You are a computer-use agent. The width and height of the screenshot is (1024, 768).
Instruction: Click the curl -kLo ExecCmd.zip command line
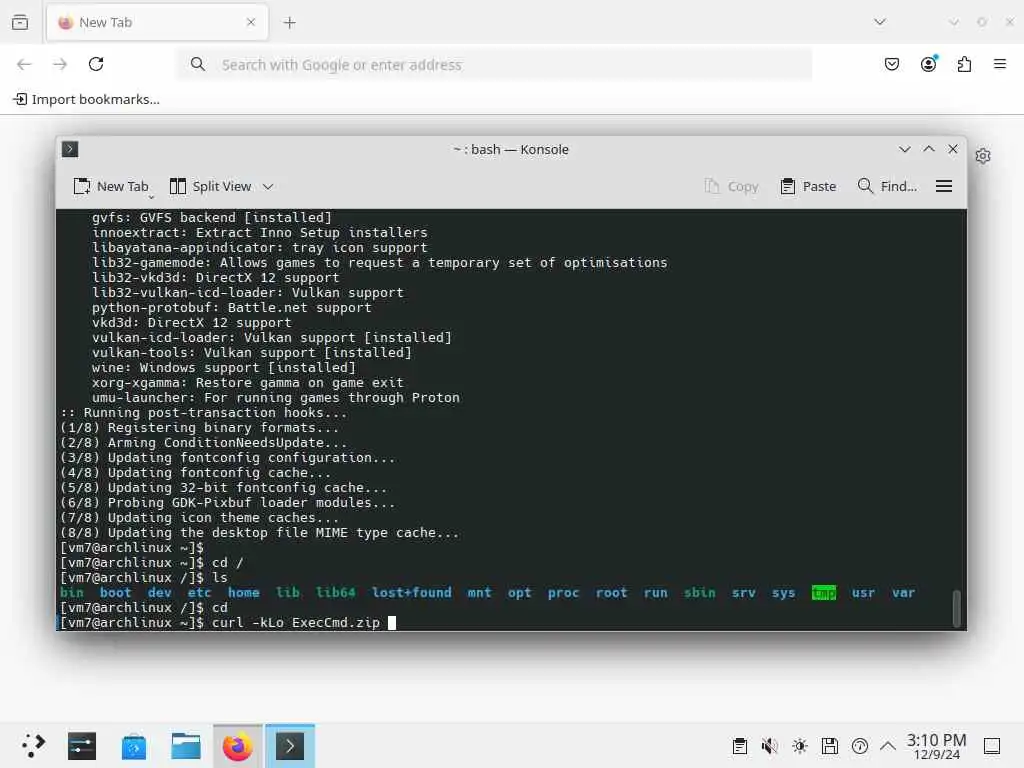295,623
